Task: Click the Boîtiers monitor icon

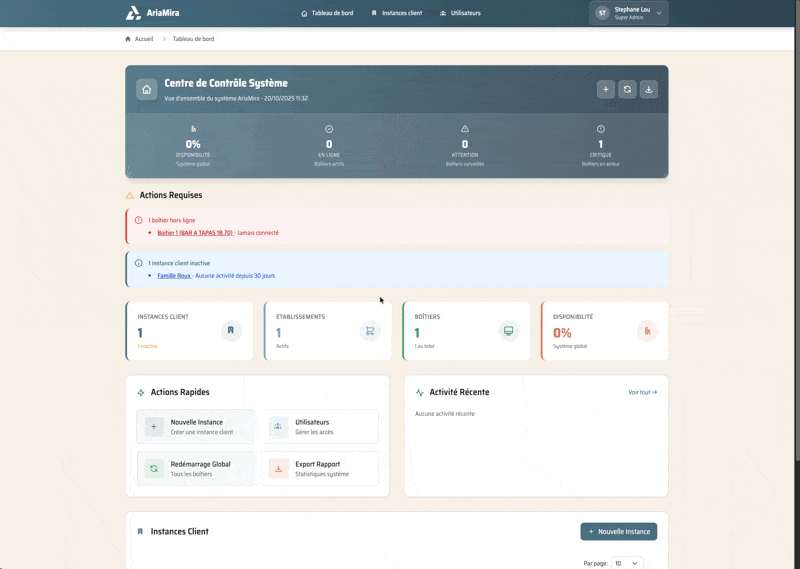Action: point(509,331)
